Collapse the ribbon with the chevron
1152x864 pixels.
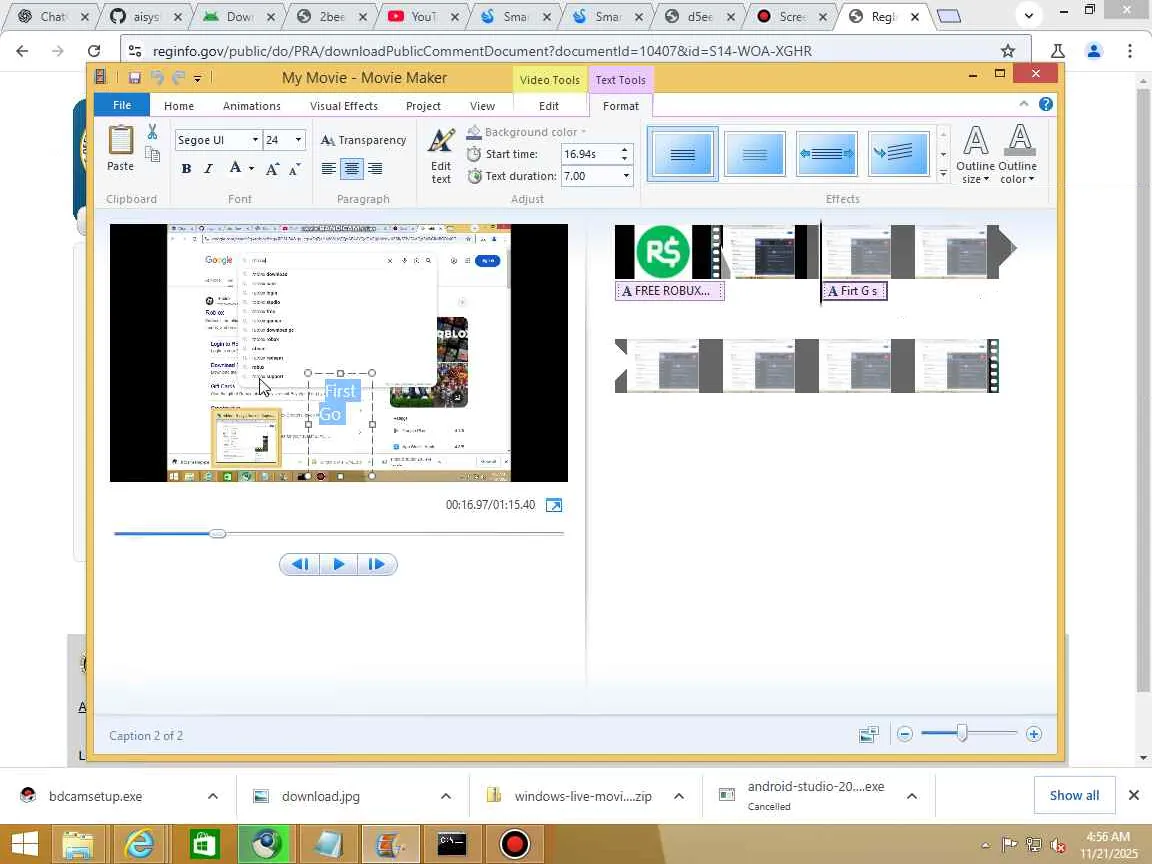pyautogui.click(x=1023, y=104)
